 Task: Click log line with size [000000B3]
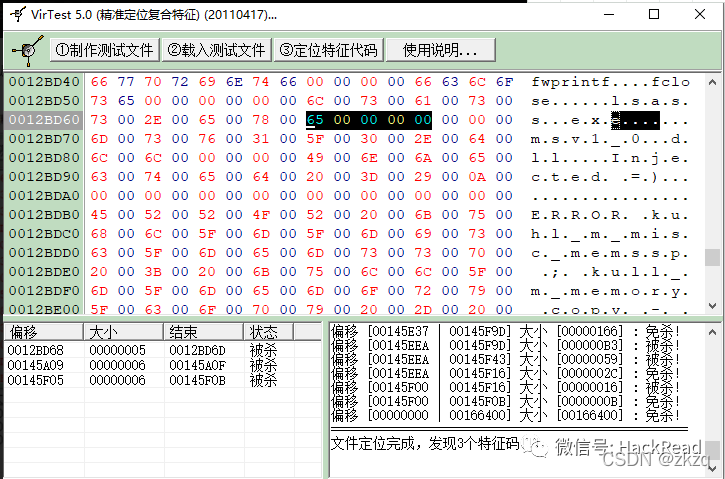point(506,345)
